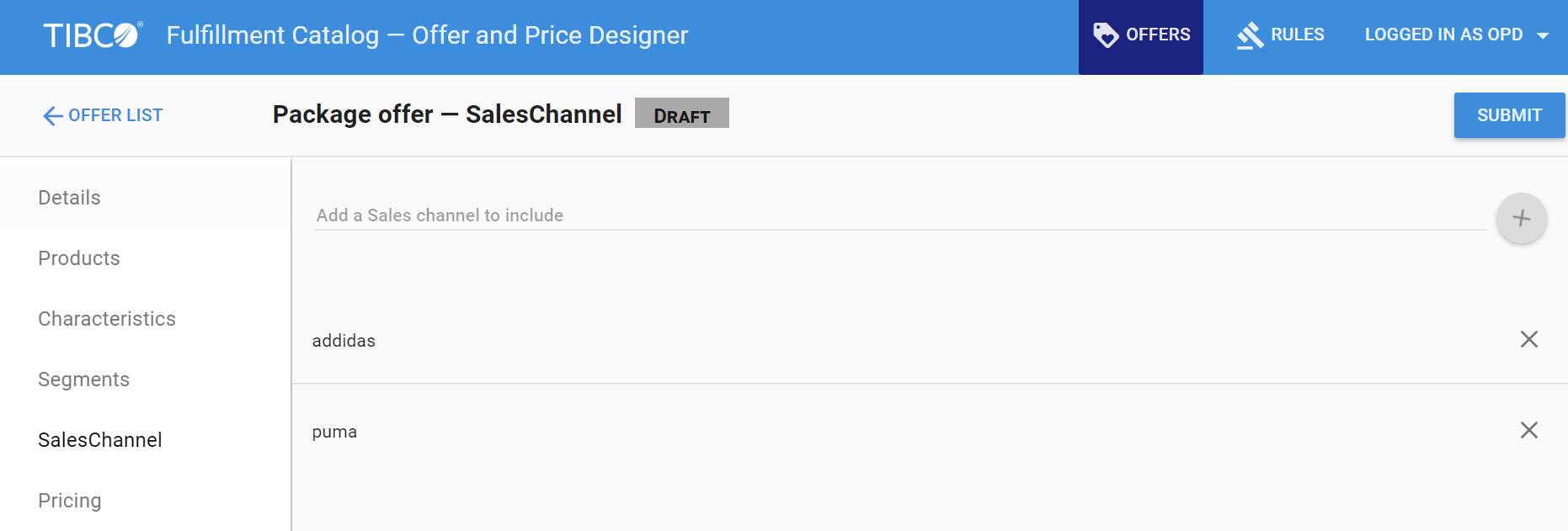Return to the Offer List
Viewport: 1568px width, 531px height.
(115, 115)
